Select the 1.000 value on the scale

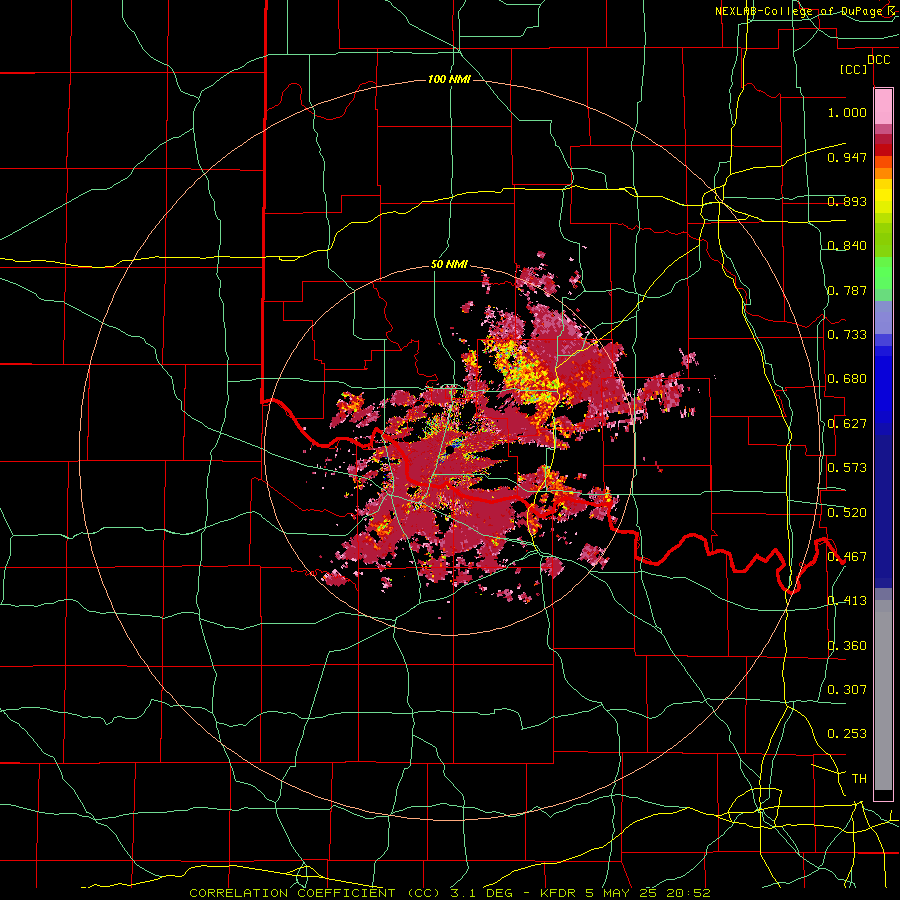pyautogui.click(x=847, y=112)
